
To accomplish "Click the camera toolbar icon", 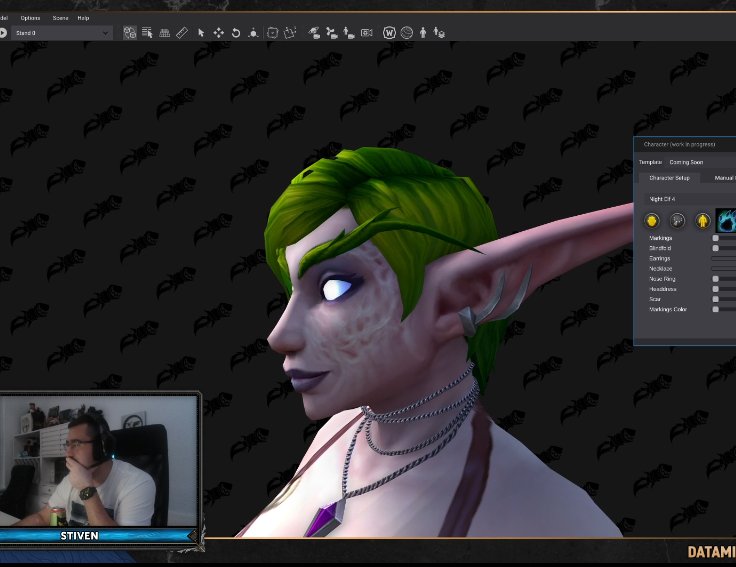I will pos(366,33).
